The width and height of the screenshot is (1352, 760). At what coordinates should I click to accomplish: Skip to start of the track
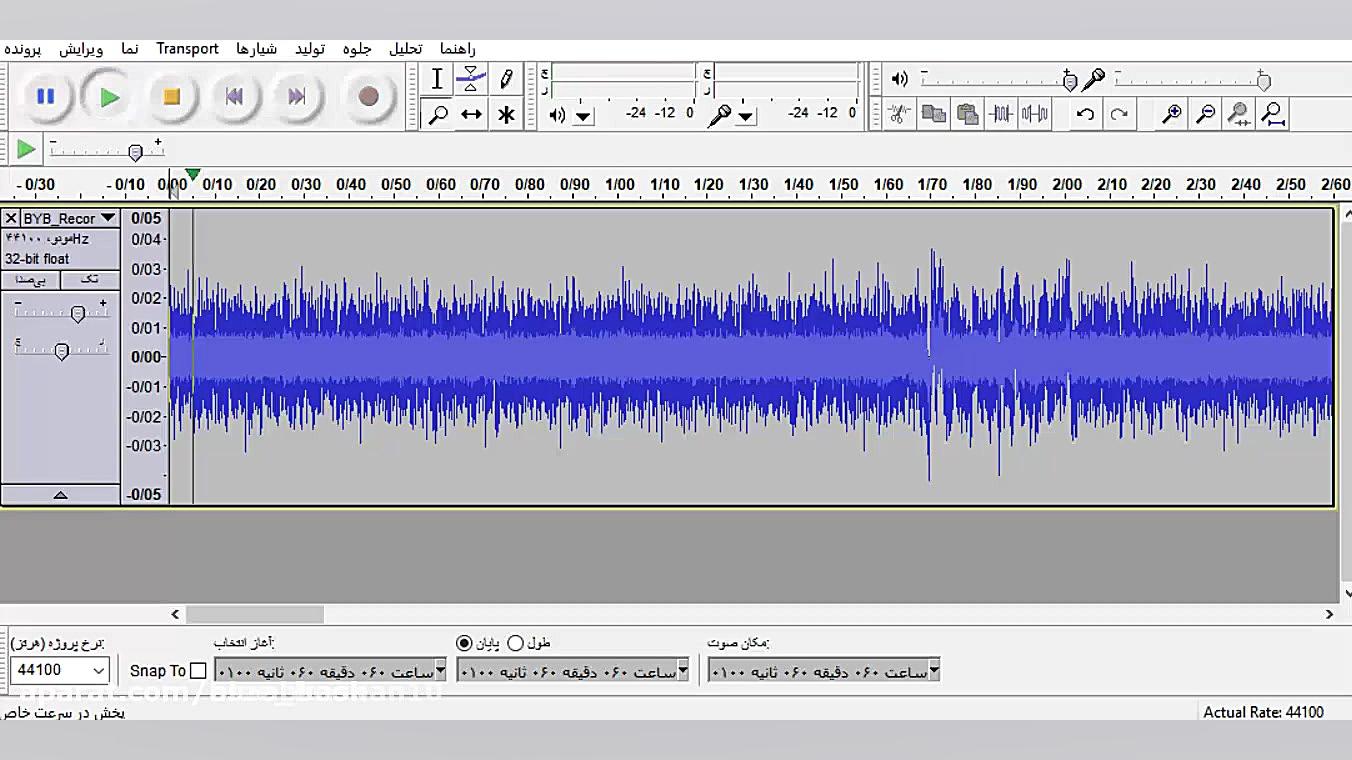(x=234, y=96)
